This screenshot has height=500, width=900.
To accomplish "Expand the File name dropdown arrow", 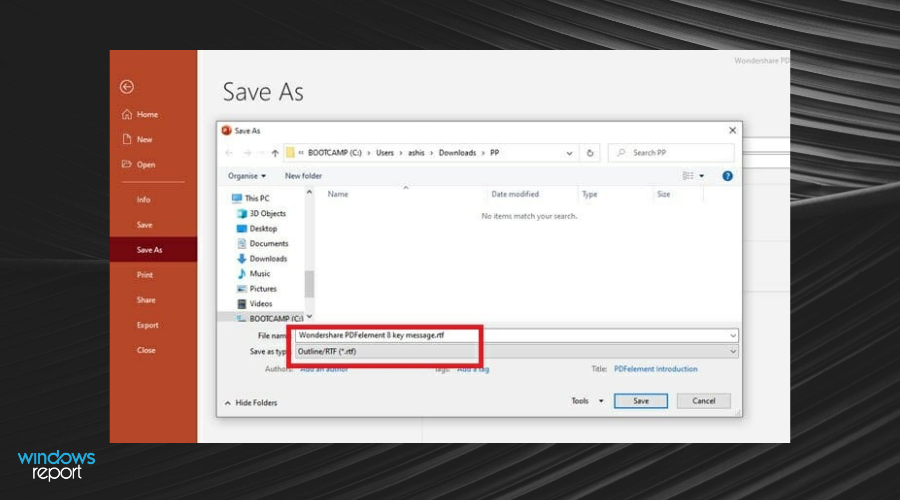I will click(733, 336).
